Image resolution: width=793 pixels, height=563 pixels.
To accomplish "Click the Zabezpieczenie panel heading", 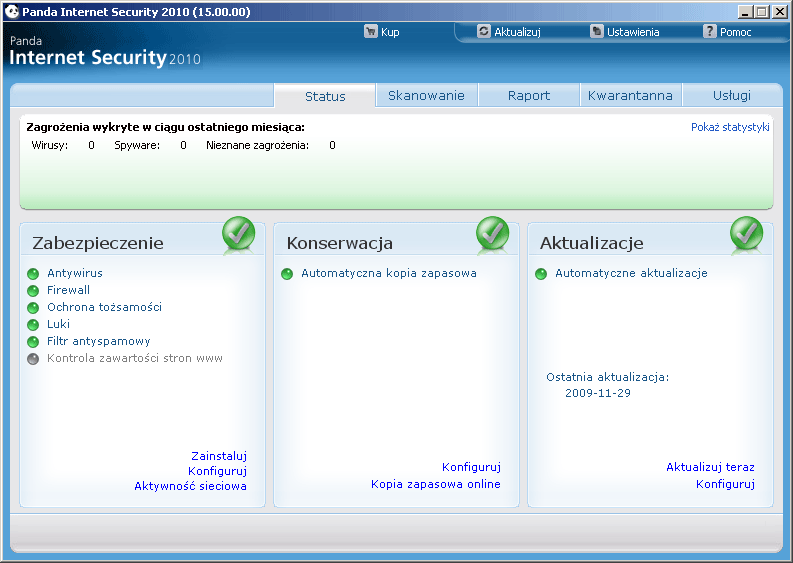I will coord(98,243).
